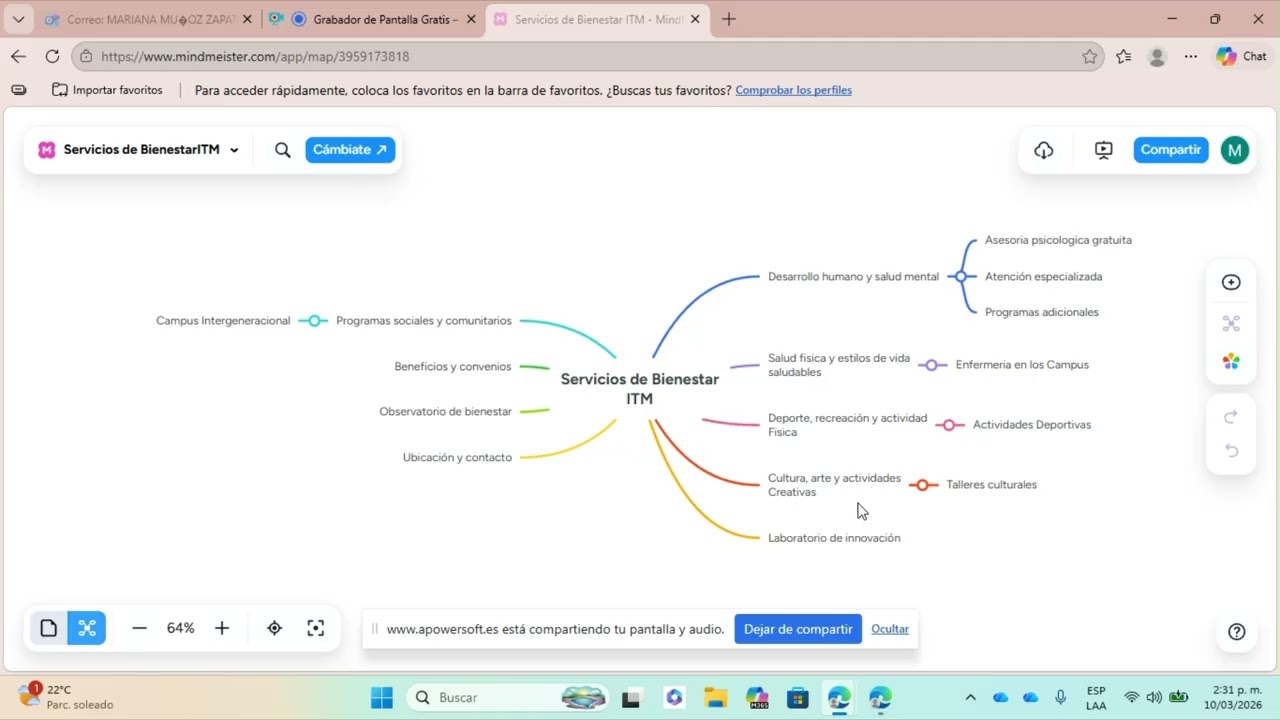1280x720 pixels.
Task: Select Observatorio de bienestar node
Action: [445, 412]
